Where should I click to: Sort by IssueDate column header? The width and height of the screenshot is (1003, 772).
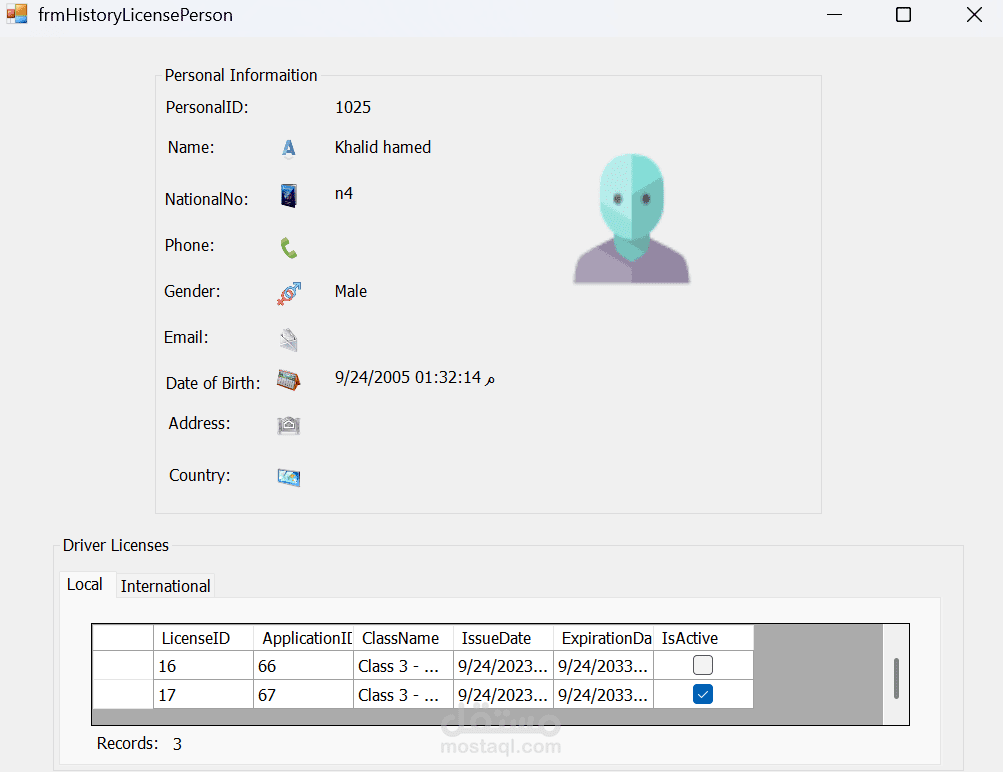point(503,638)
